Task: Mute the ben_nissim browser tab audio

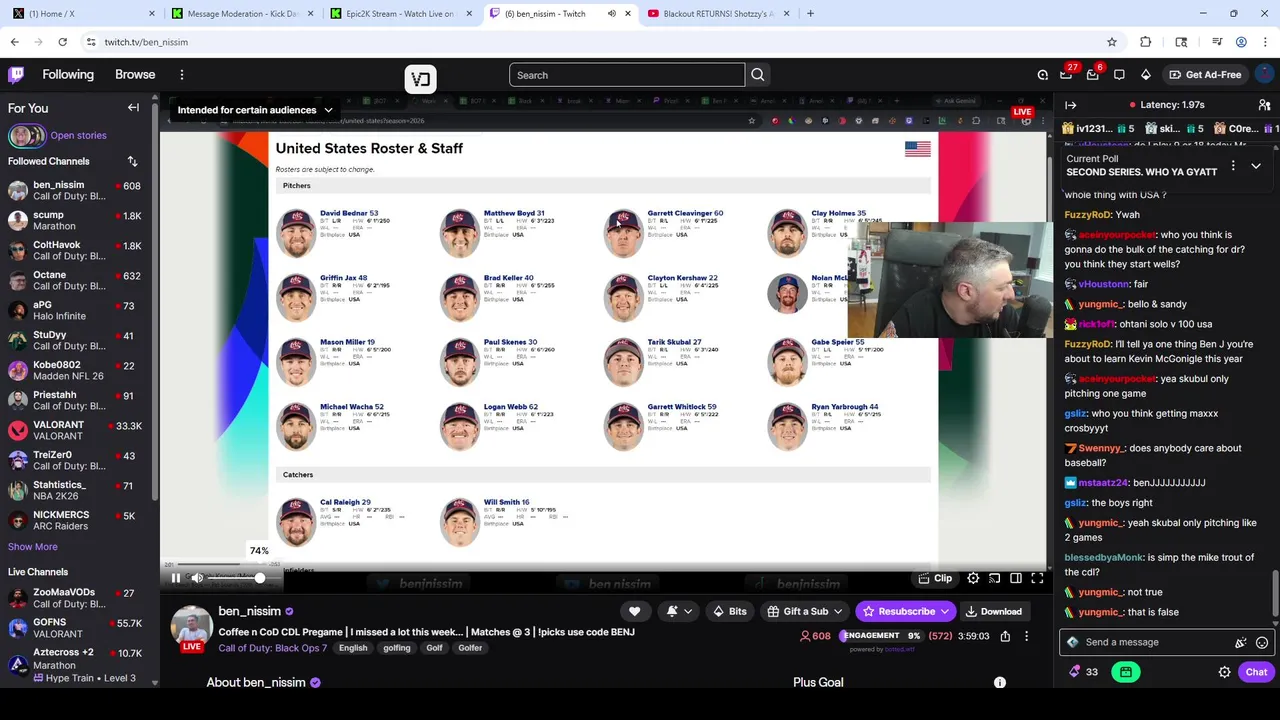Action: 612,13
